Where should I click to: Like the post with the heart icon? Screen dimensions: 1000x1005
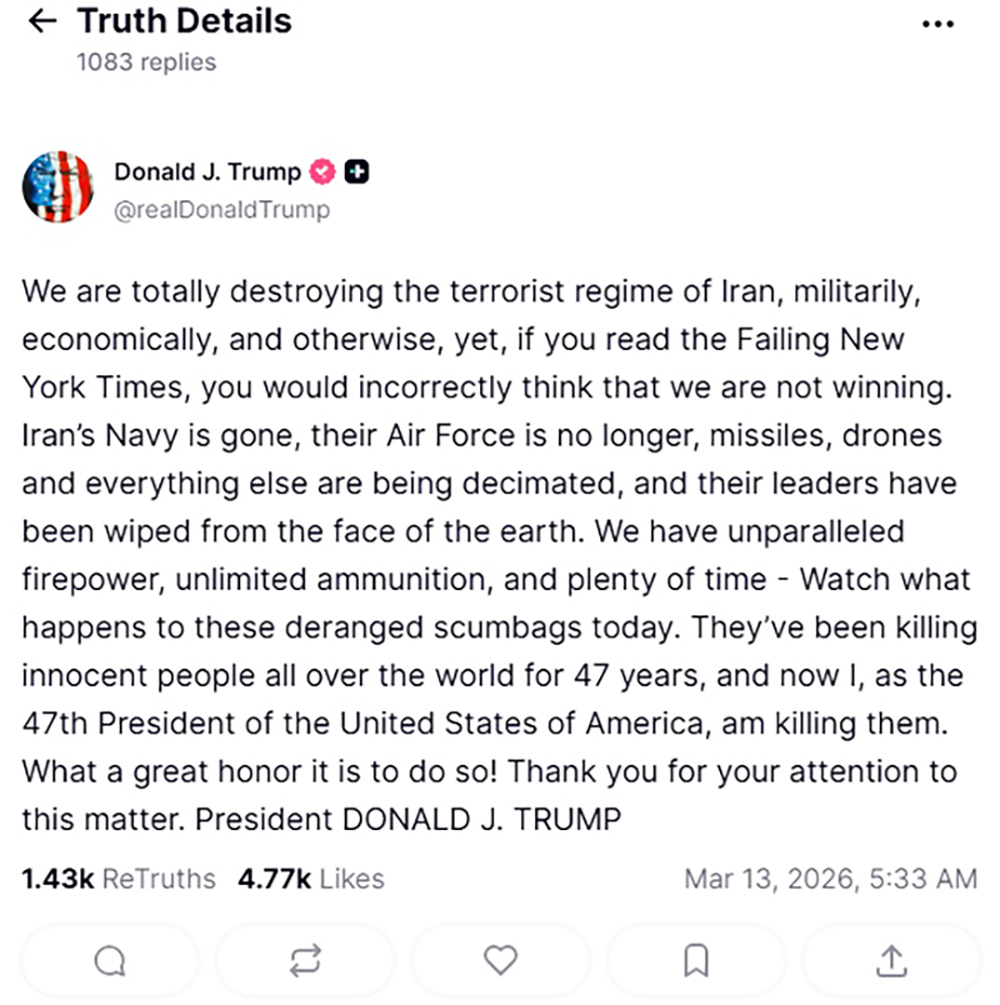click(500, 961)
